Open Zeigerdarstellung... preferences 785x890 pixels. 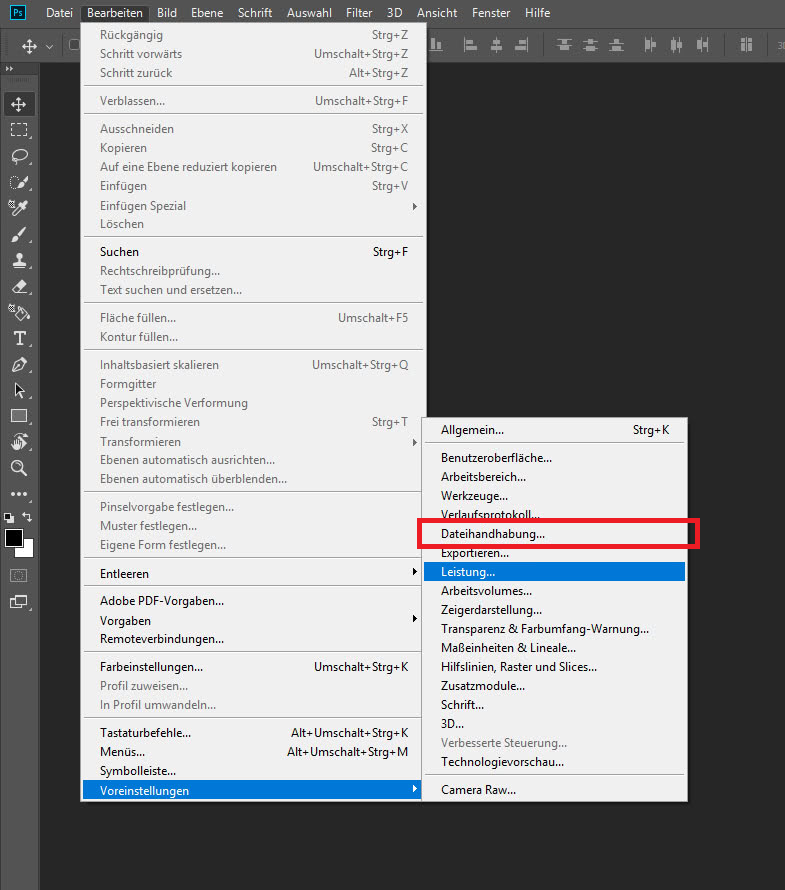click(x=555, y=610)
